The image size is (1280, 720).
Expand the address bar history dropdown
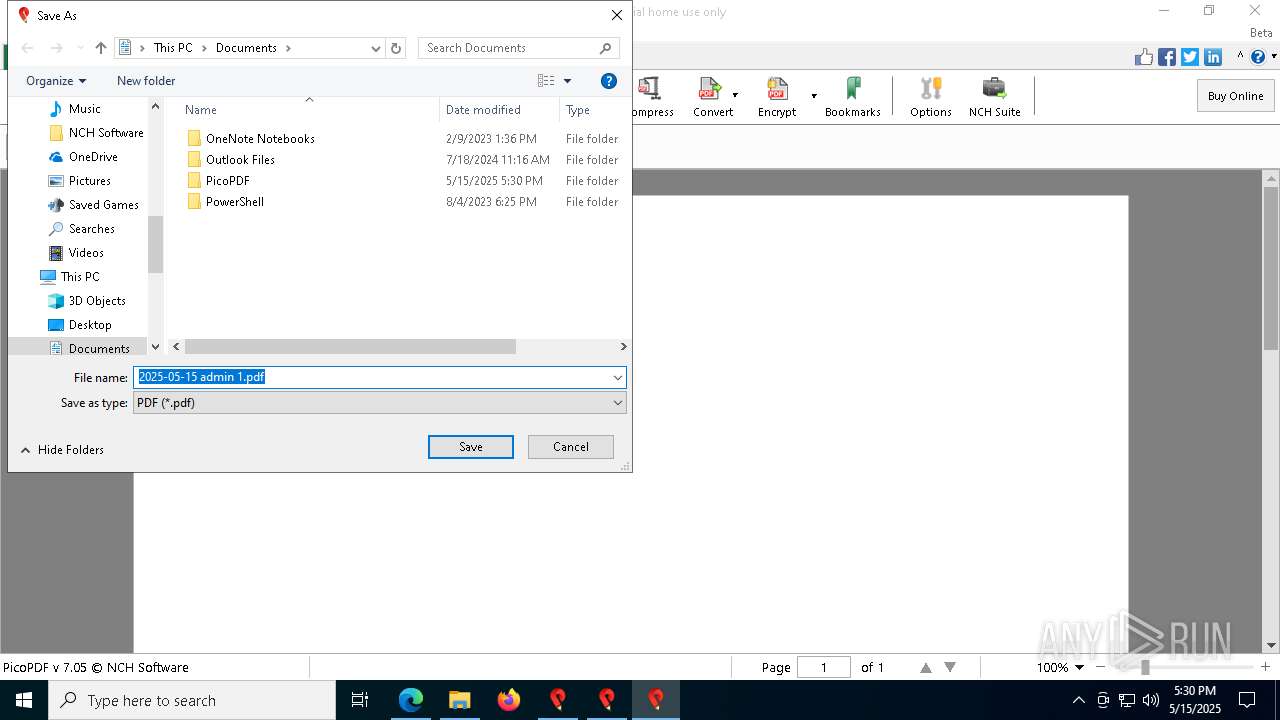(376, 48)
